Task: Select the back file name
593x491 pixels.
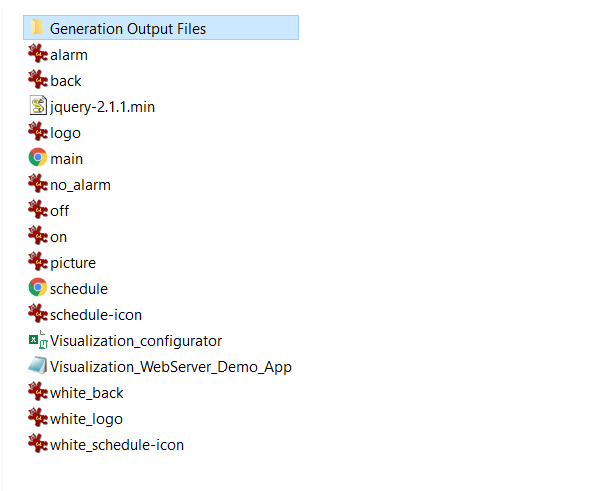Action: 66,81
